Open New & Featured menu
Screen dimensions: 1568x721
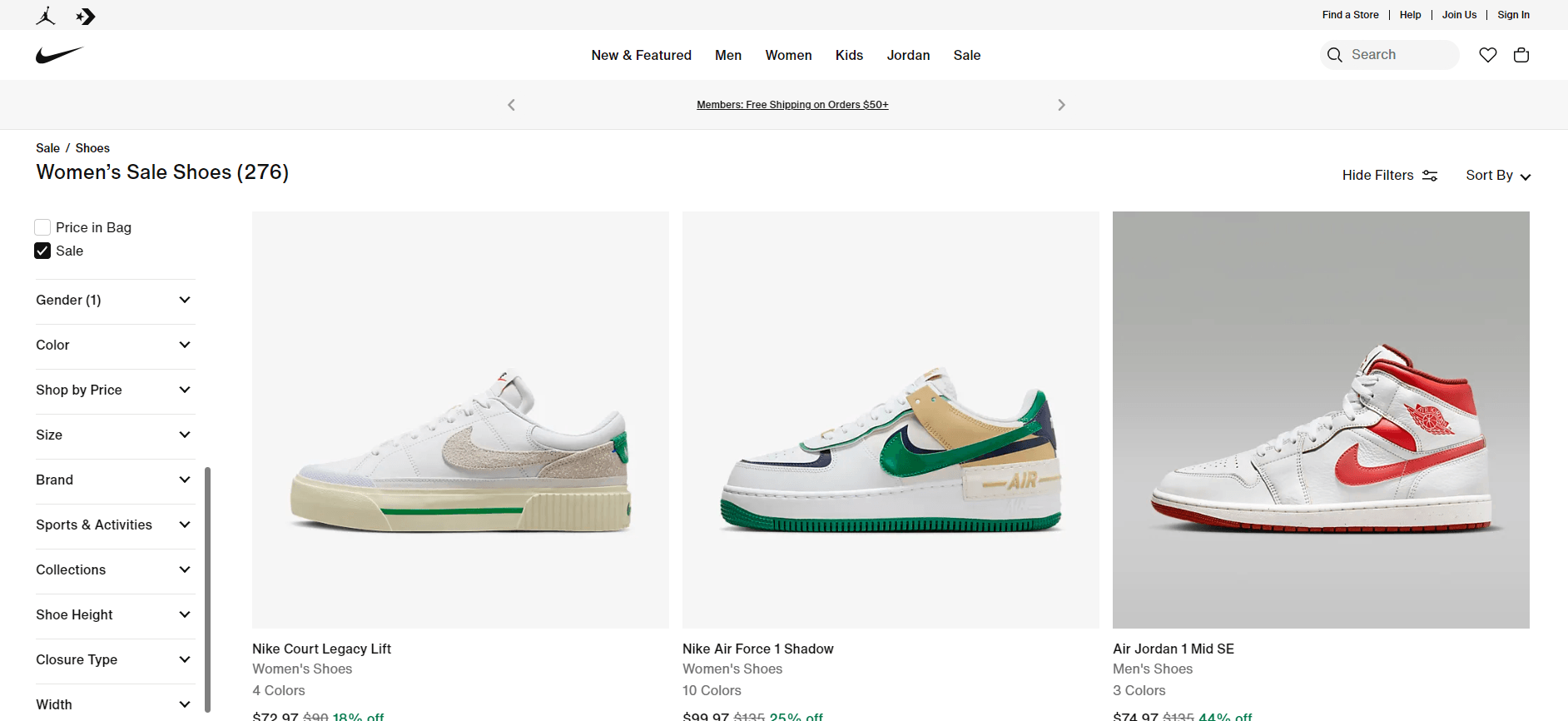[641, 55]
